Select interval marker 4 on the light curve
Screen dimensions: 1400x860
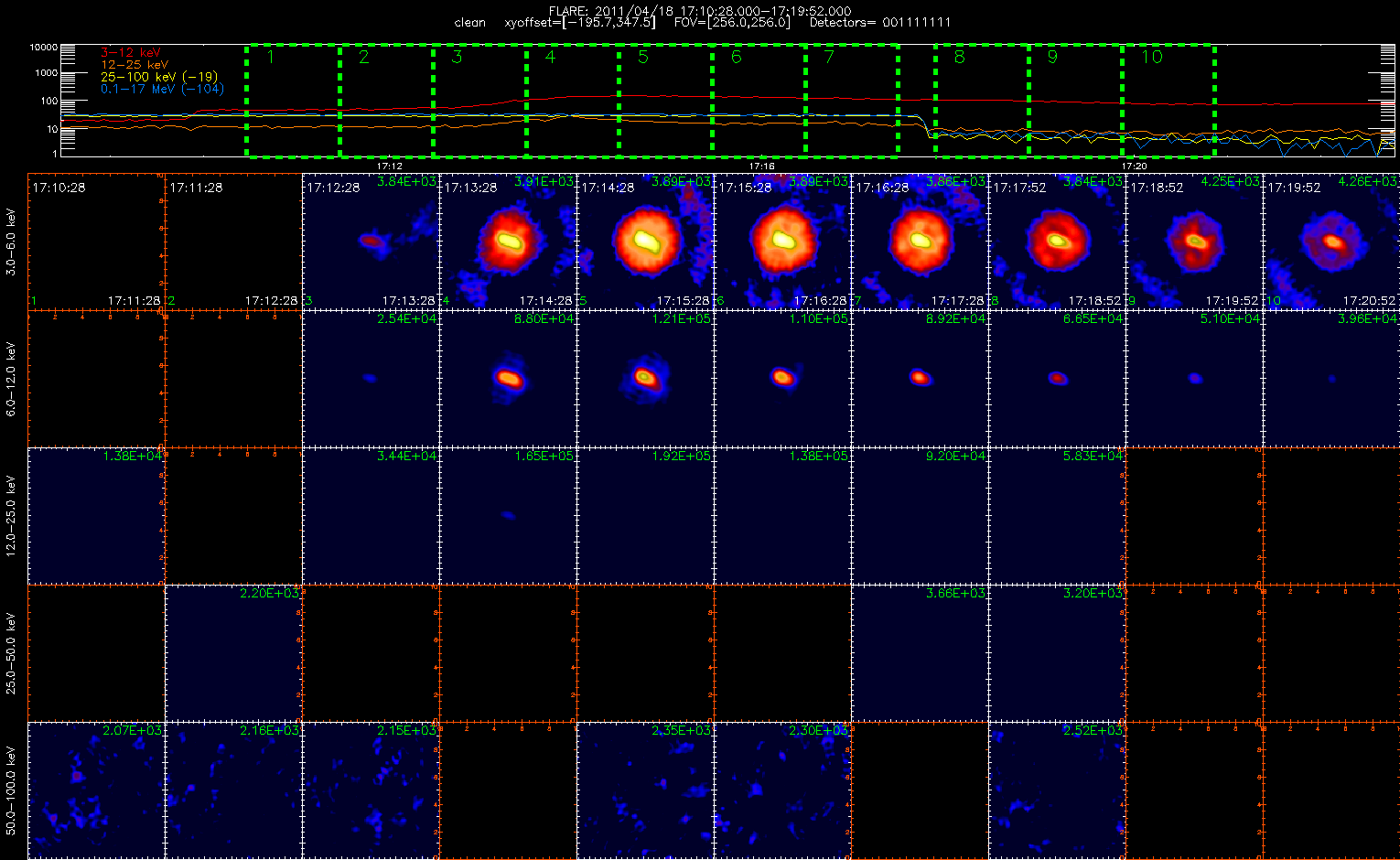550,58
